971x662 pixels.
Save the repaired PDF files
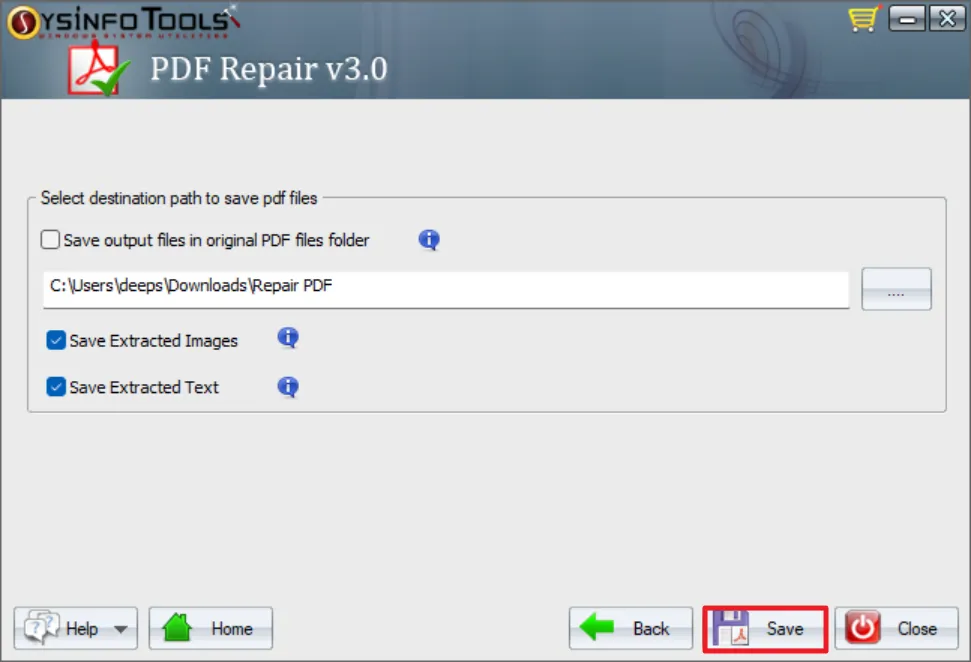click(x=765, y=629)
